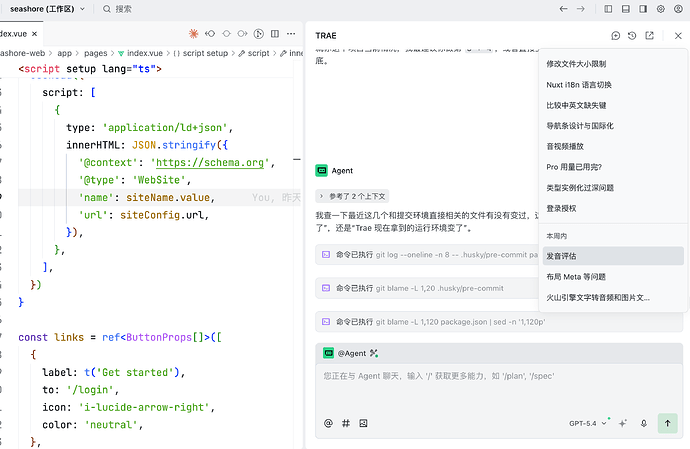The width and height of the screenshot is (690, 449).
Task: Pop out the TRAE panel to new window
Action: click(x=650, y=36)
